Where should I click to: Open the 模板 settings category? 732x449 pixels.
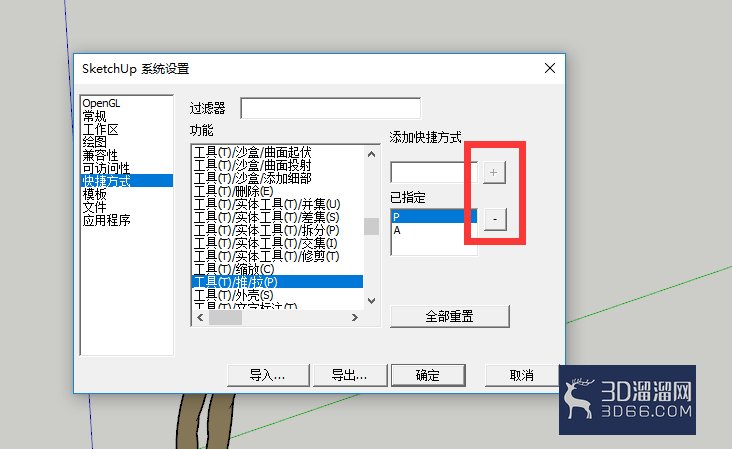(x=94, y=194)
